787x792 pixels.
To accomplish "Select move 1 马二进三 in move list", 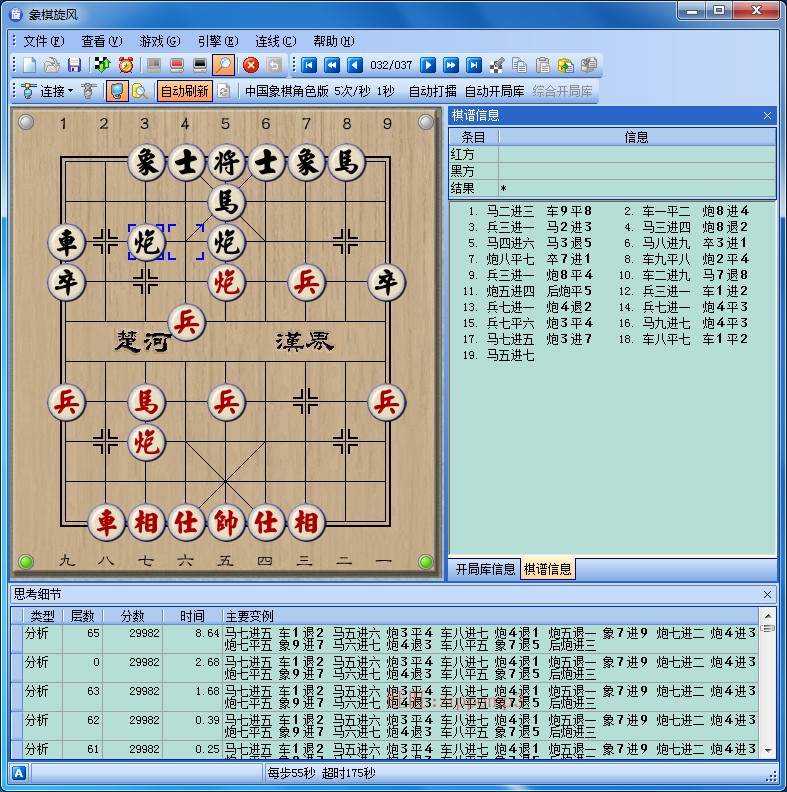I will [x=510, y=211].
